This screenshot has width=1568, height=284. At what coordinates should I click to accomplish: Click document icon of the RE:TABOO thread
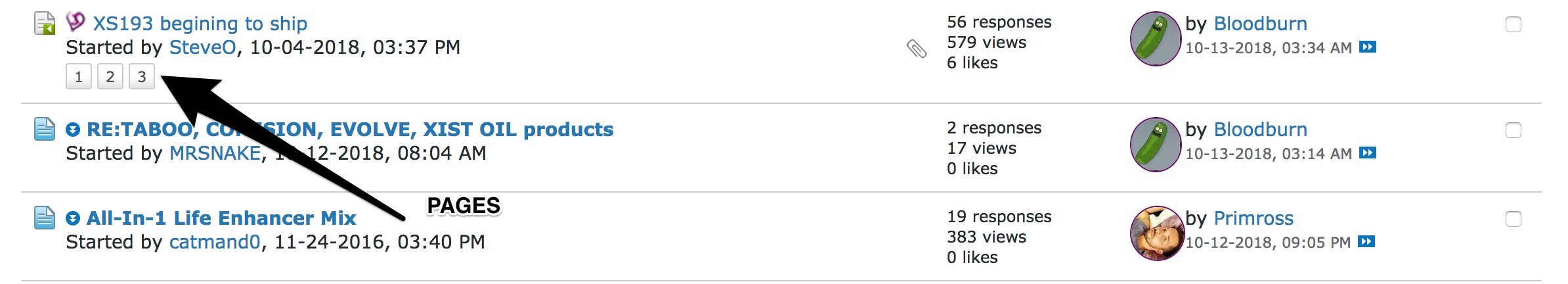45,129
